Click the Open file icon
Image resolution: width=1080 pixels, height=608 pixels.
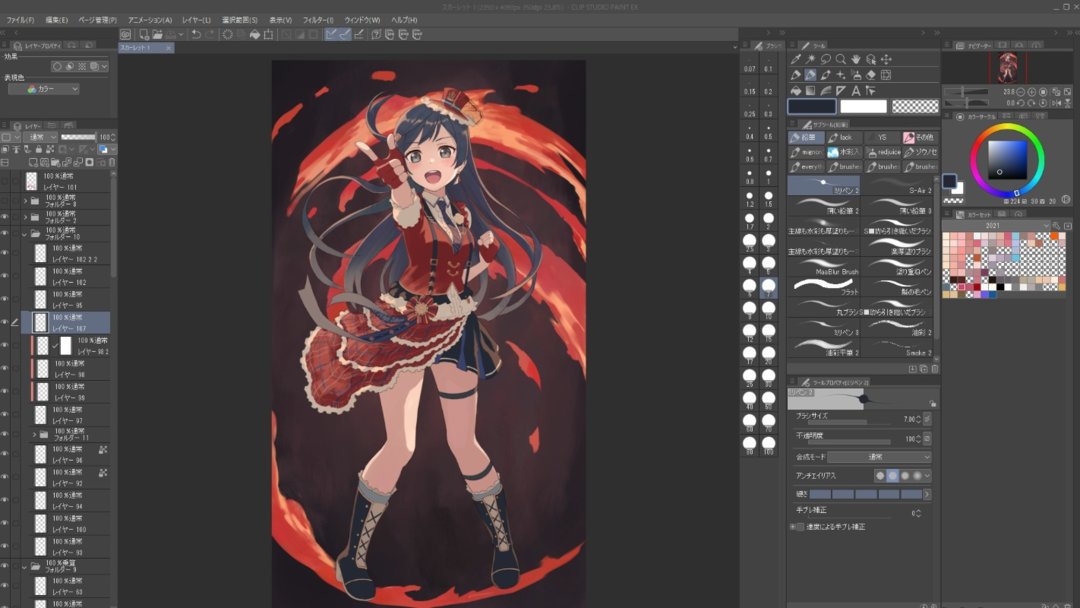[x=158, y=34]
